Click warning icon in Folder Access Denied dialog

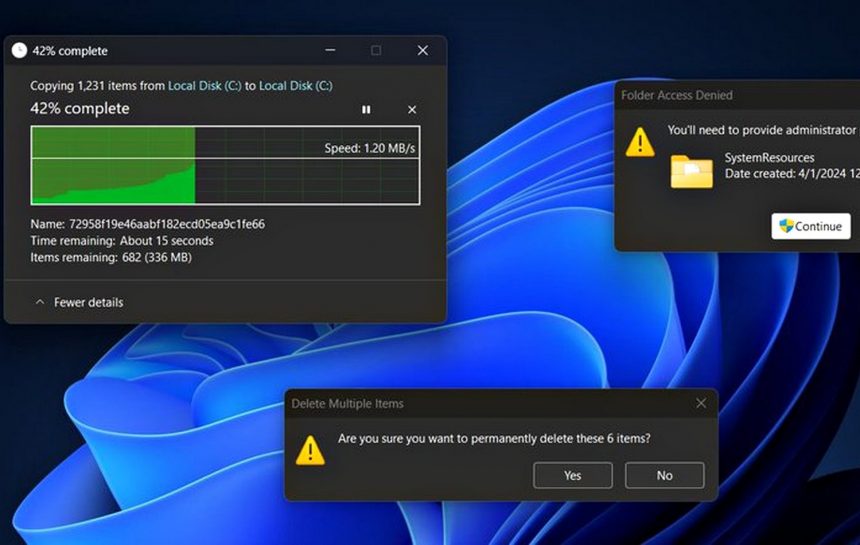click(640, 141)
